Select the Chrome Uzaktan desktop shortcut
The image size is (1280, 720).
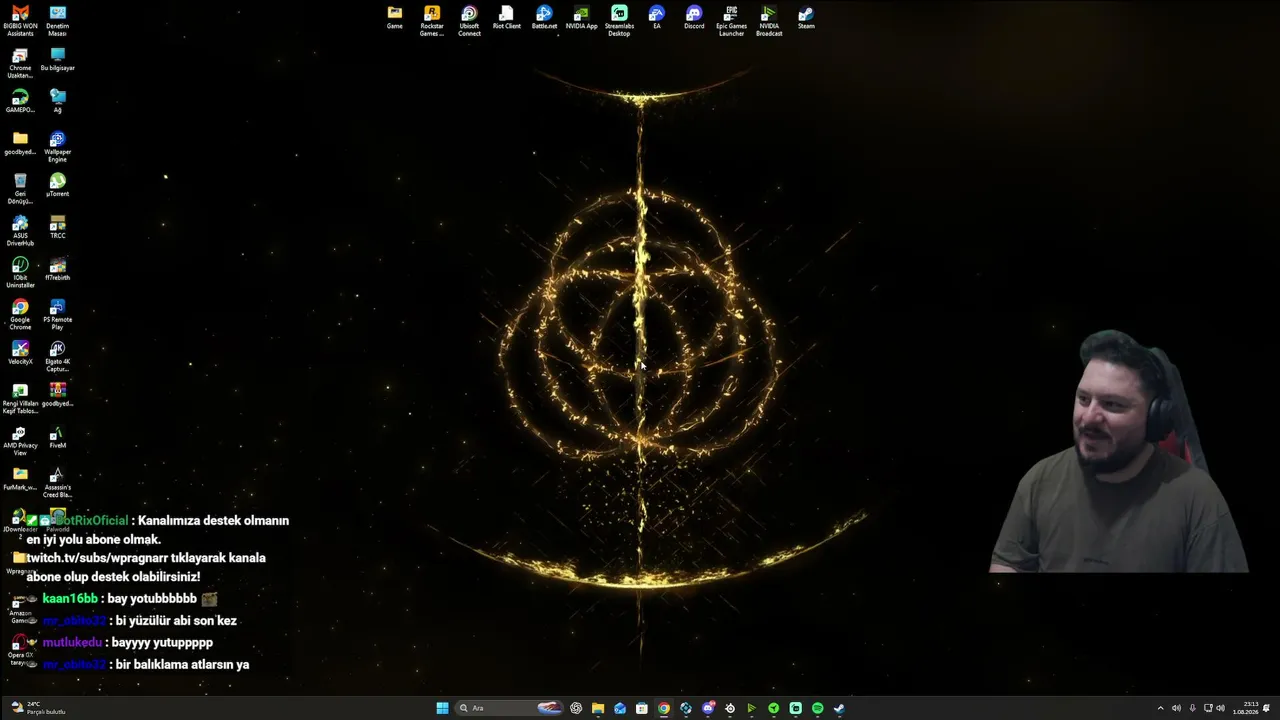click(20, 63)
